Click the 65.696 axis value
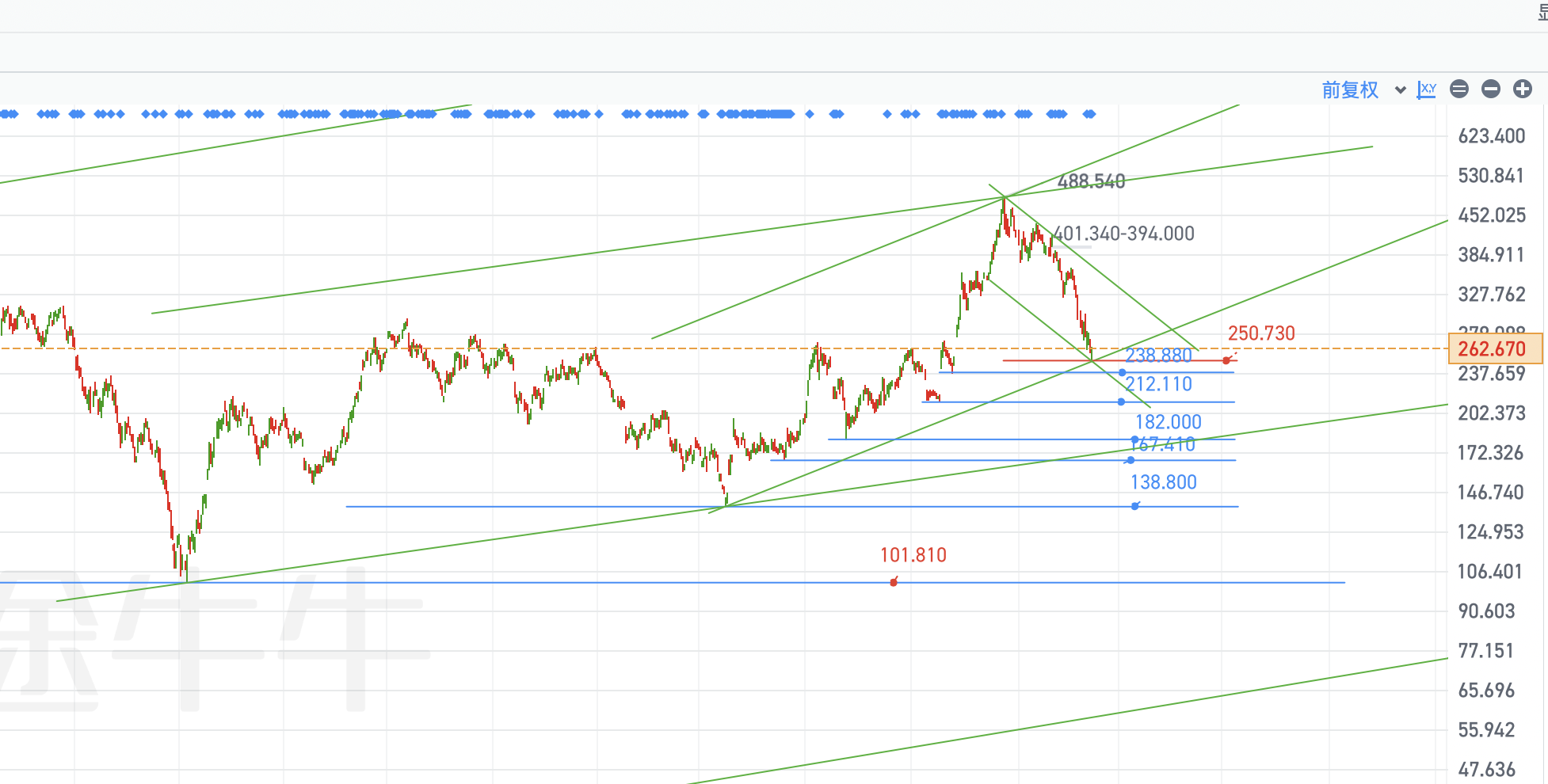Image resolution: width=1548 pixels, height=784 pixels. (x=1486, y=691)
